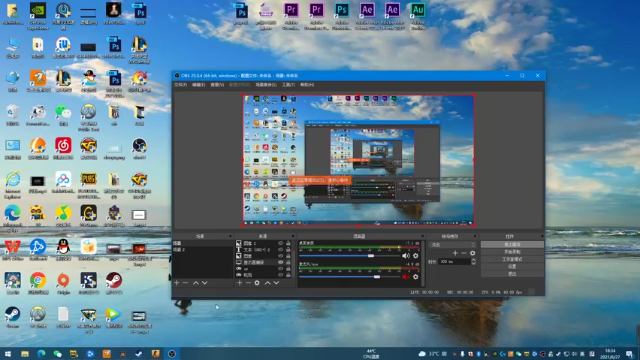This screenshot has width=640, height=360.
Task: Click the highlighted streaming button in Controls
Action: (x=512, y=244)
